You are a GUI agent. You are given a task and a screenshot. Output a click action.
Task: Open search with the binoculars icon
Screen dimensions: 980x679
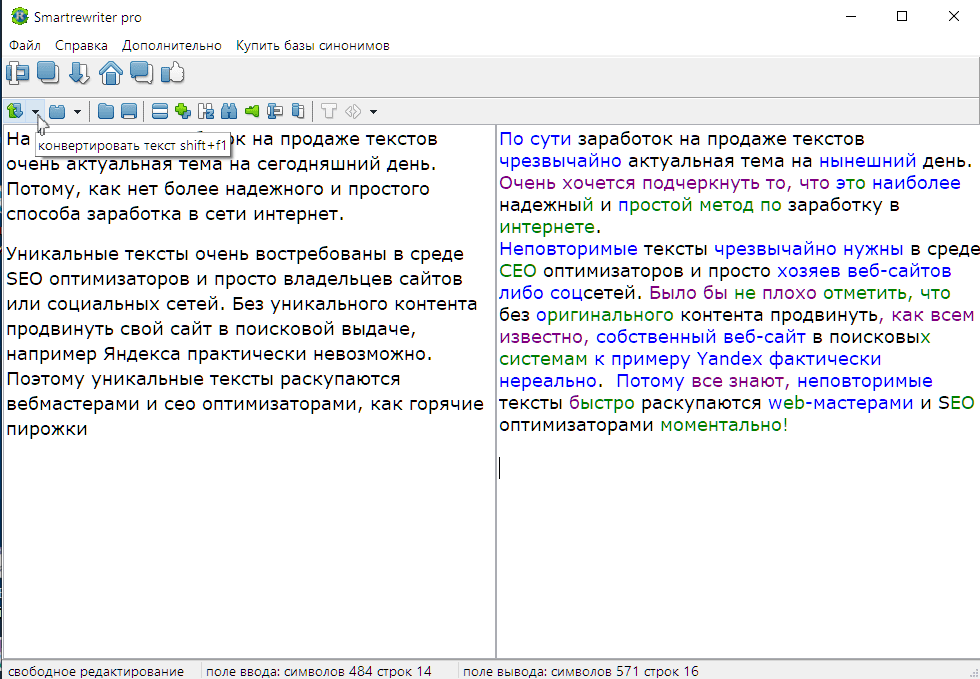(x=229, y=112)
